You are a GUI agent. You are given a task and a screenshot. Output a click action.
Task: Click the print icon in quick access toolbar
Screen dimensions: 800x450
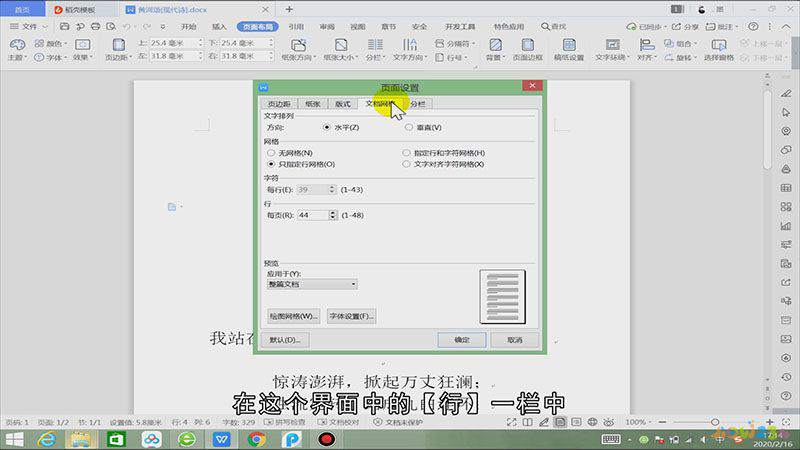pos(95,26)
